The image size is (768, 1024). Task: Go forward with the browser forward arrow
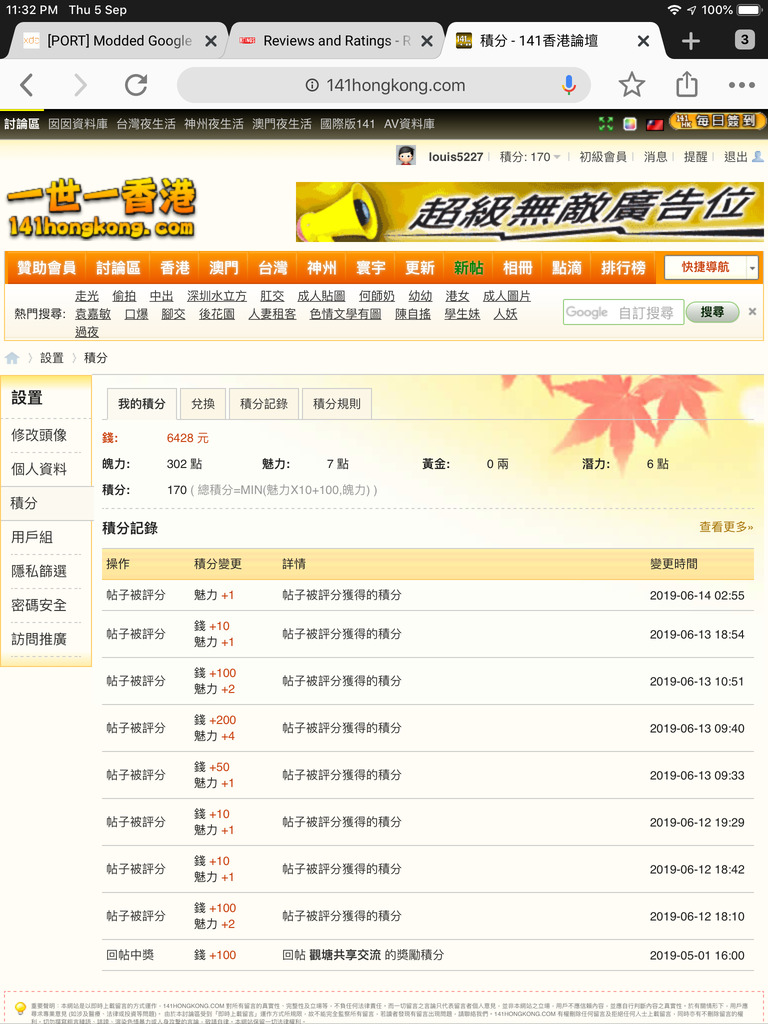(x=80, y=85)
